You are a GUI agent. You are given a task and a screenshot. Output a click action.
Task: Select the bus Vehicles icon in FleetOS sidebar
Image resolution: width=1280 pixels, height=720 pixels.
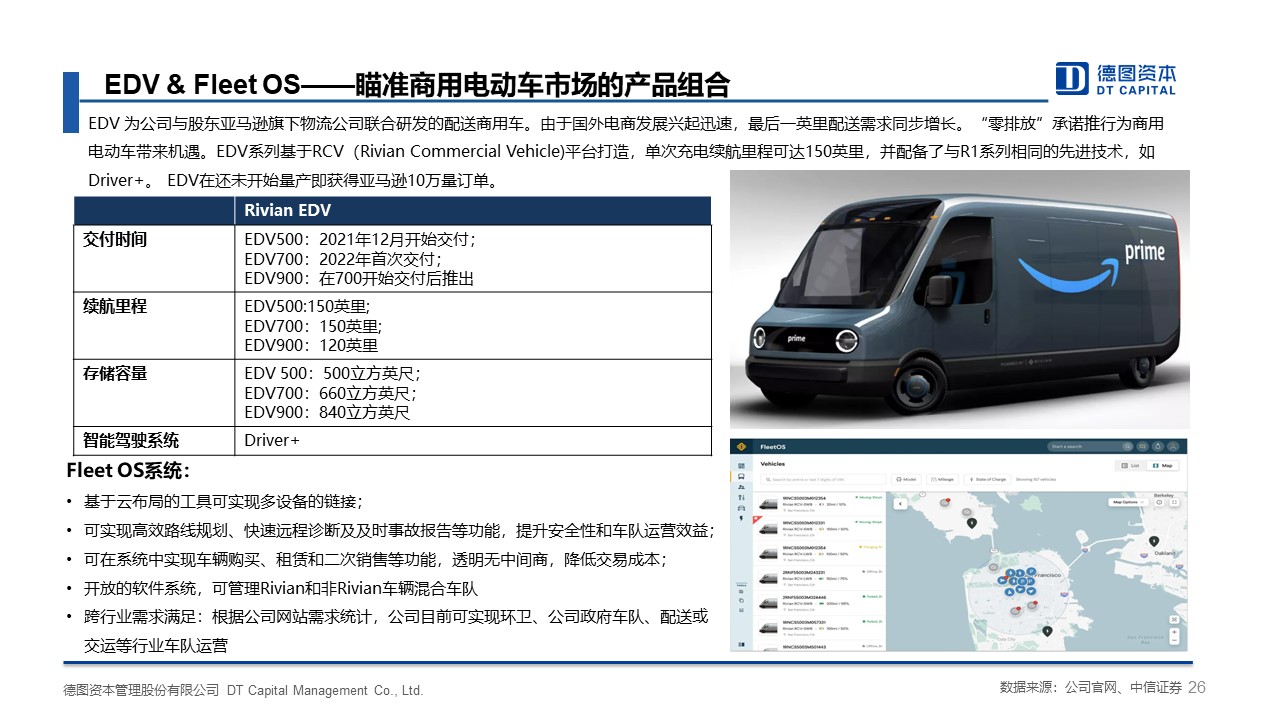741,476
